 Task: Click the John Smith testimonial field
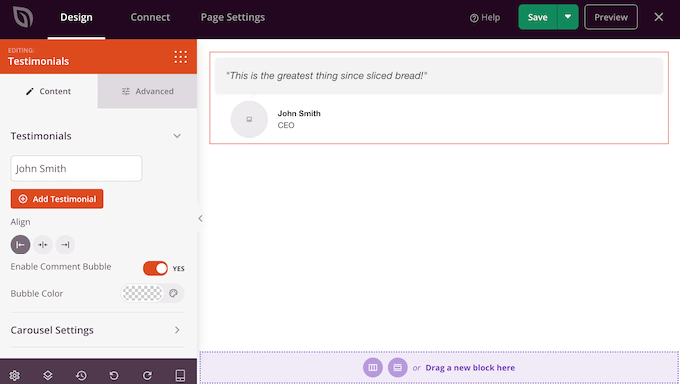(x=76, y=168)
